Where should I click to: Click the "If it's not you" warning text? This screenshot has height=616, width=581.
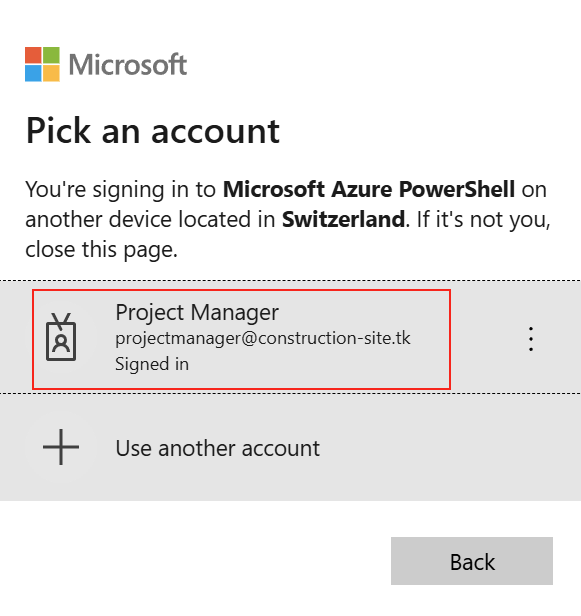click(483, 219)
